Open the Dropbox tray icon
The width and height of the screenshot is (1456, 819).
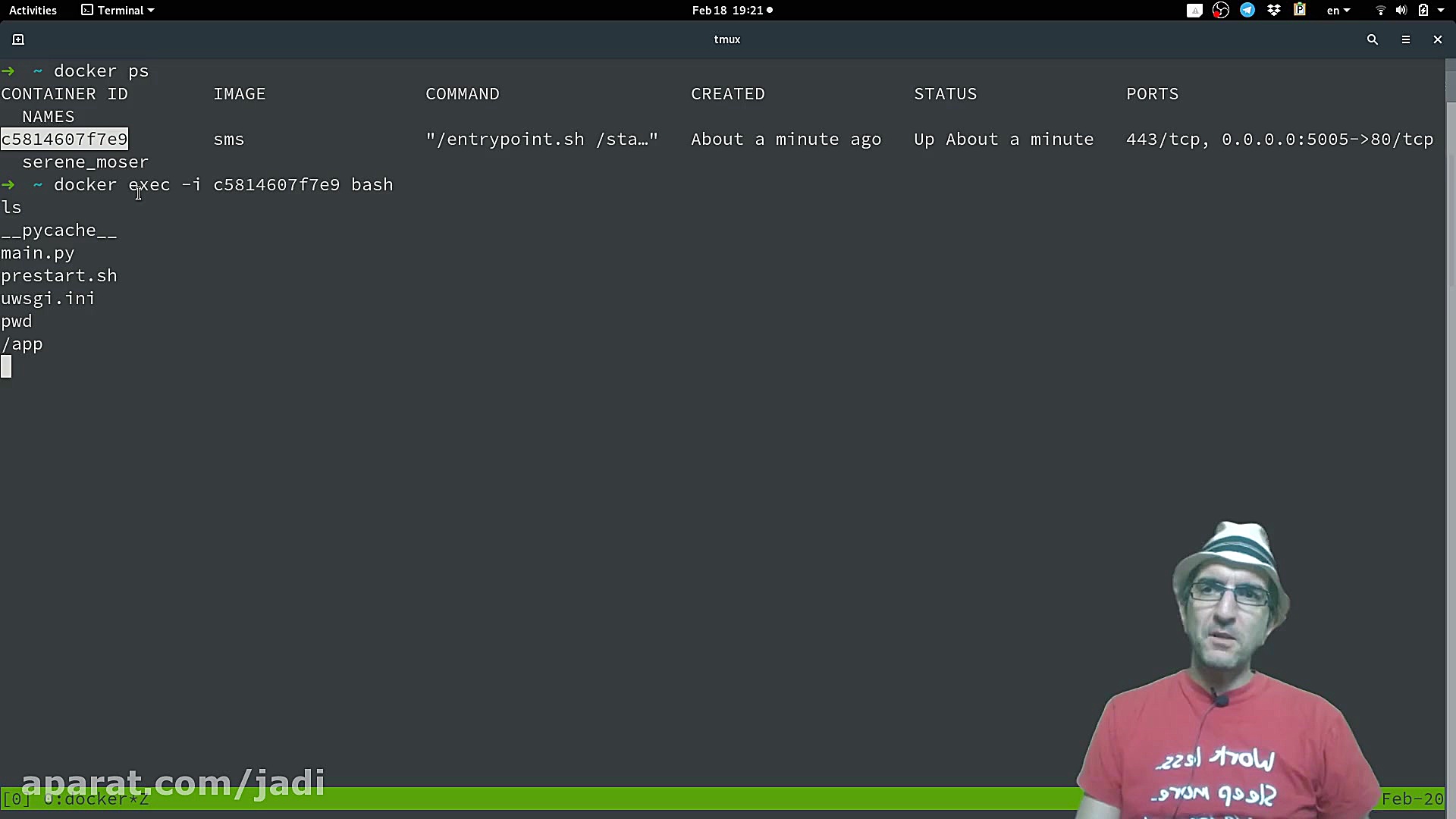coord(1274,11)
